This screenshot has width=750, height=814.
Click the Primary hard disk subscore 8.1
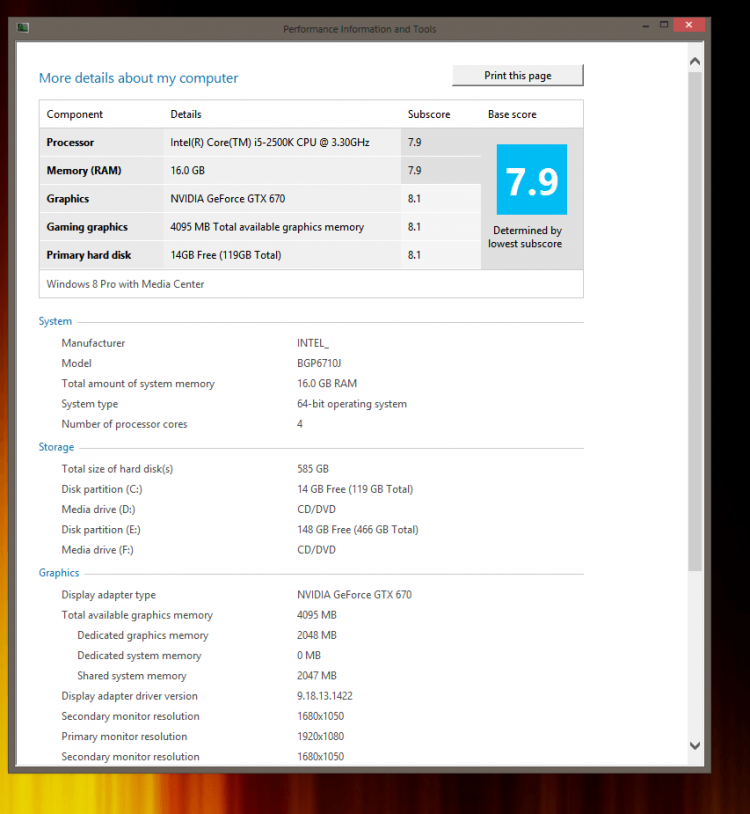click(414, 255)
